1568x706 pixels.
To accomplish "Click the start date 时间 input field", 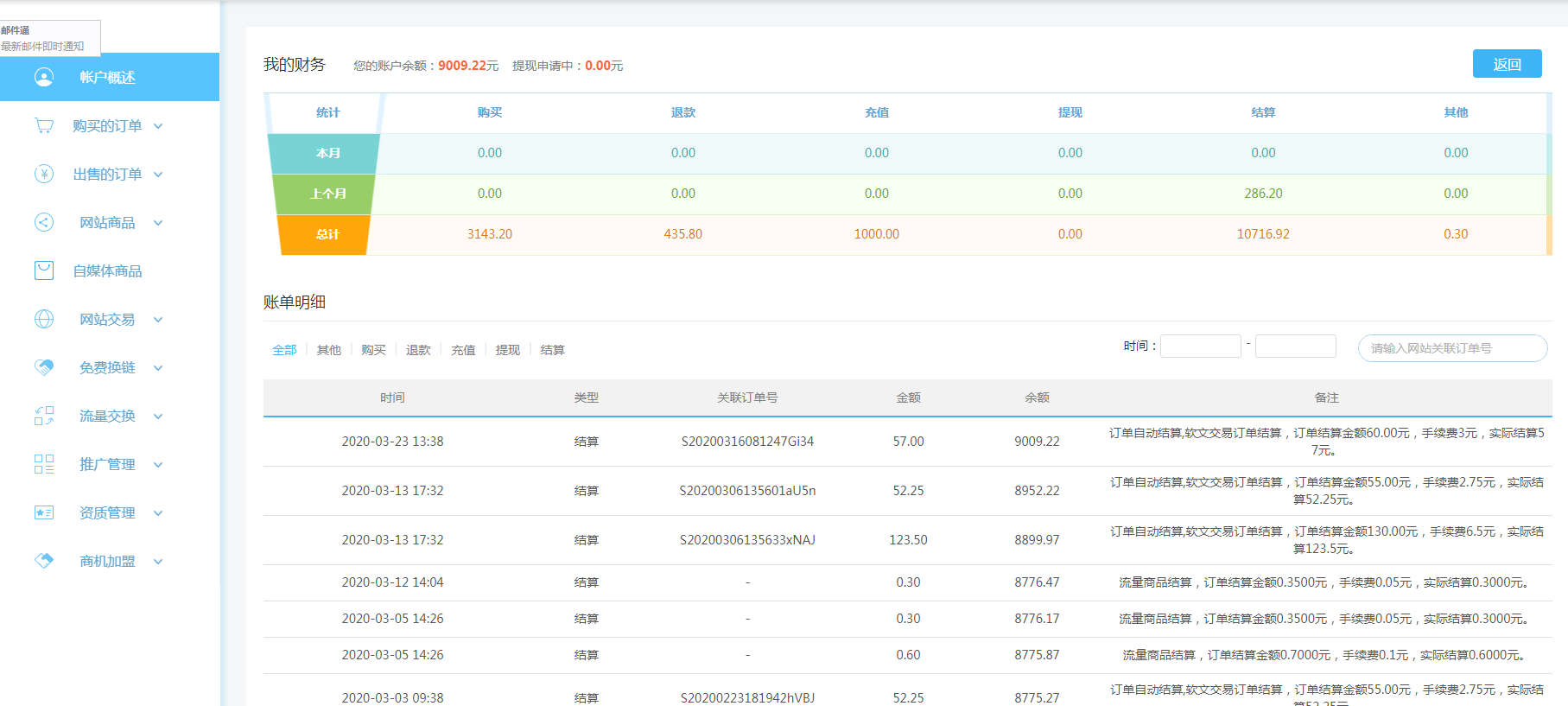I will click(1200, 347).
